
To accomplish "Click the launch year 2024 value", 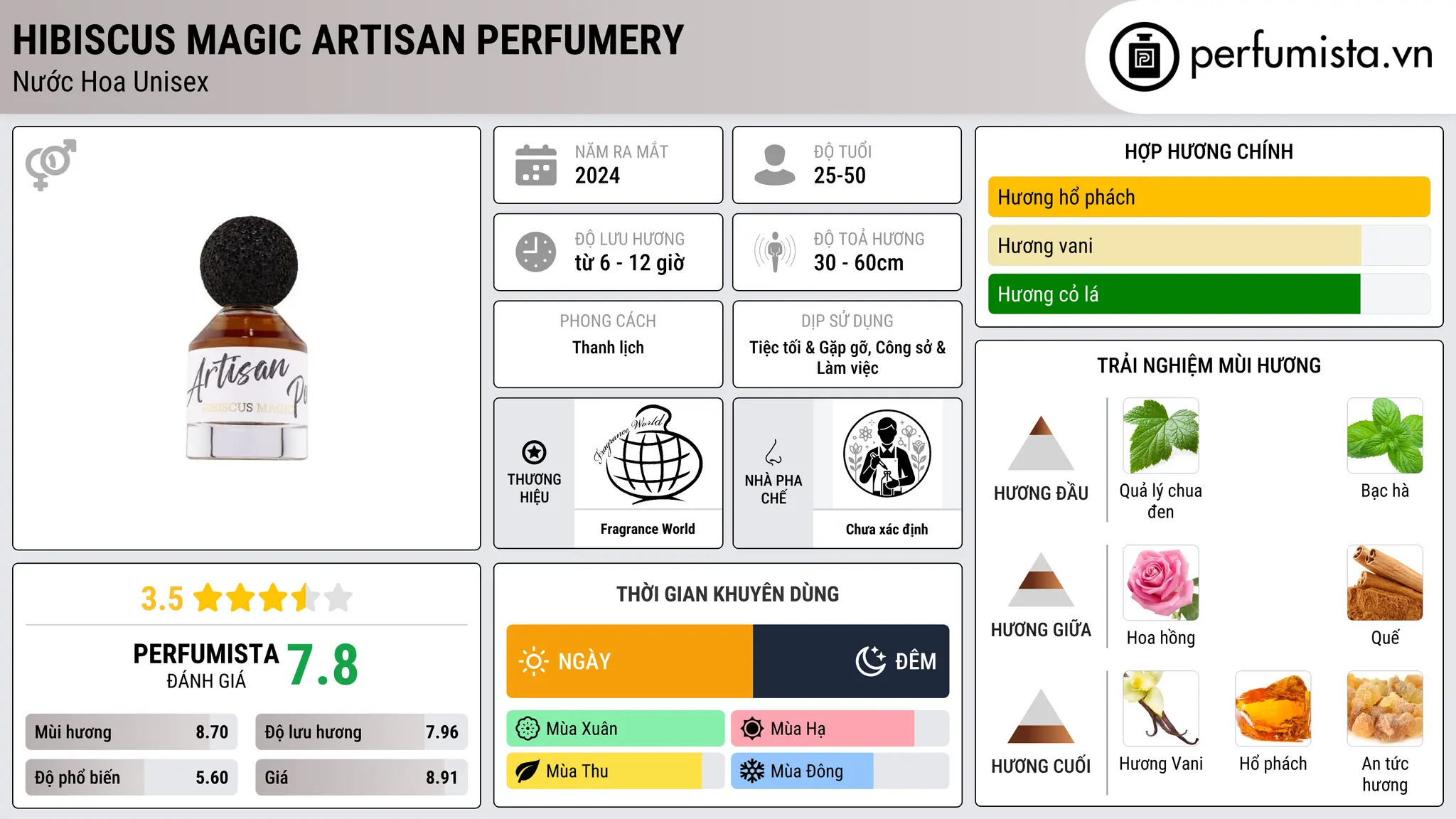I will click(x=597, y=176).
